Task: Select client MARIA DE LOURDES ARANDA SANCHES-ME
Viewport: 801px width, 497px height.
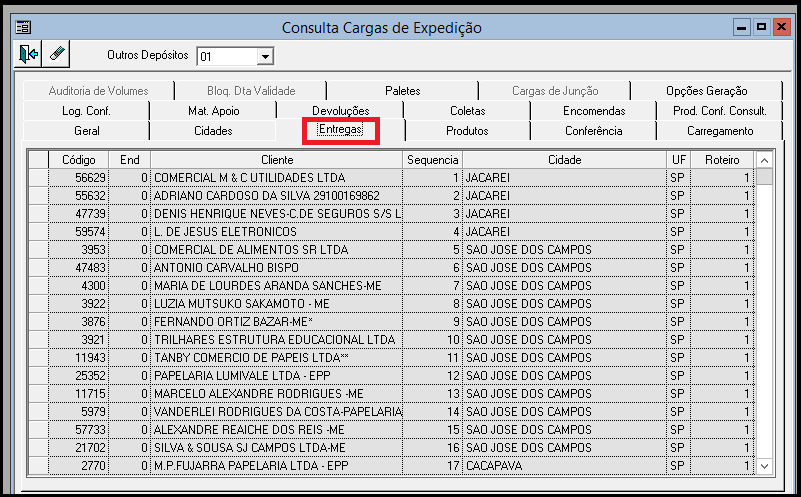Action: click(x=276, y=286)
